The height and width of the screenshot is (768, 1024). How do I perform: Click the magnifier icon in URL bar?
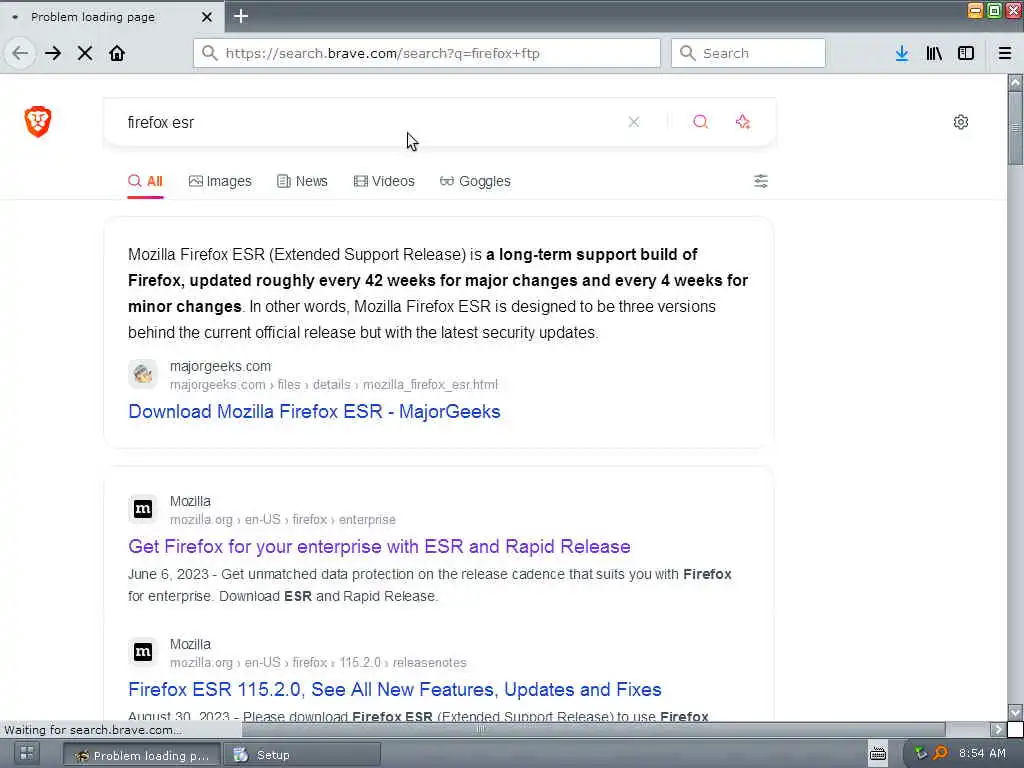click(x=210, y=53)
